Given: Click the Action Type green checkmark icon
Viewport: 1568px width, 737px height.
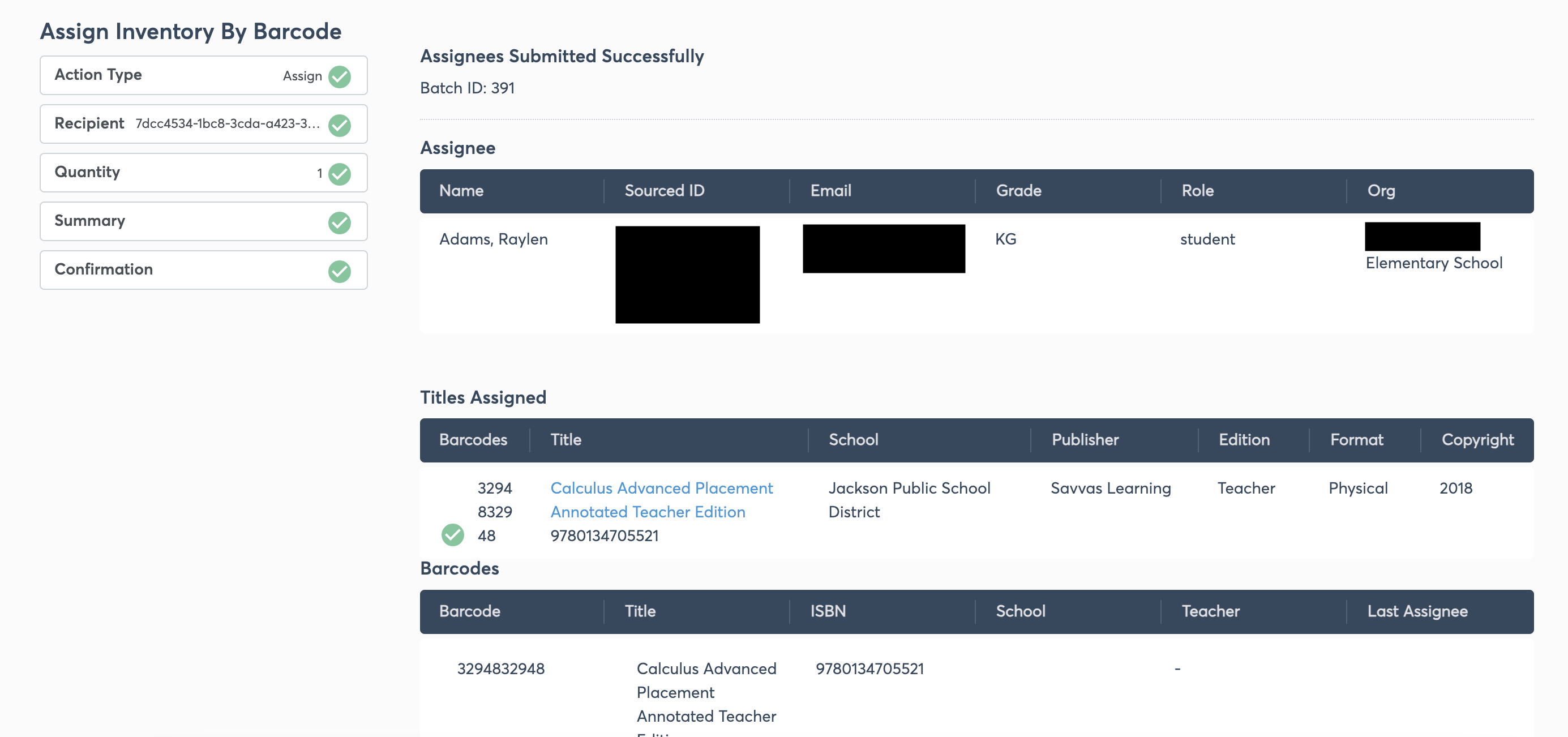Looking at the screenshot, I should 340,76.
